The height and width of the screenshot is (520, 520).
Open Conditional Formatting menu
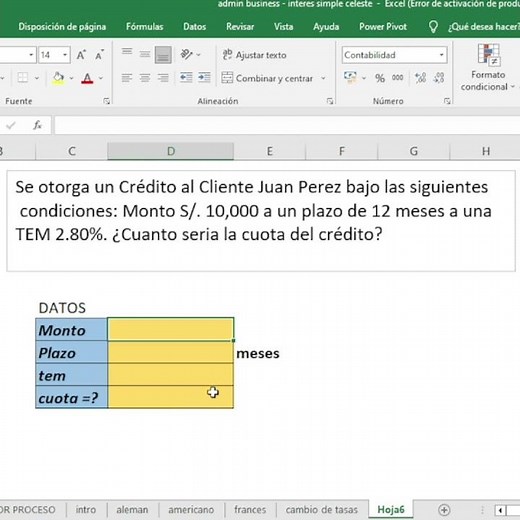(488, 67)
